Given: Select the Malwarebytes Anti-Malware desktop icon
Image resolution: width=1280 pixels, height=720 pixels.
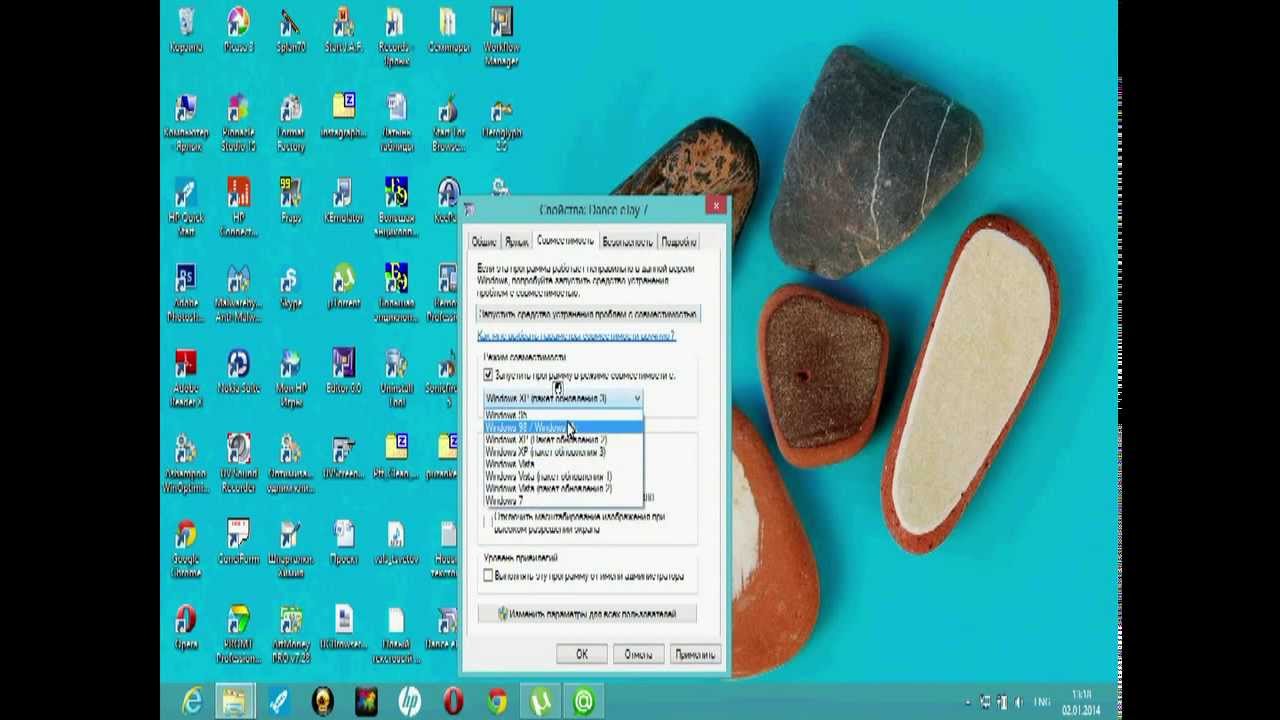Looking at the screenshot, I should click(238, 293).
